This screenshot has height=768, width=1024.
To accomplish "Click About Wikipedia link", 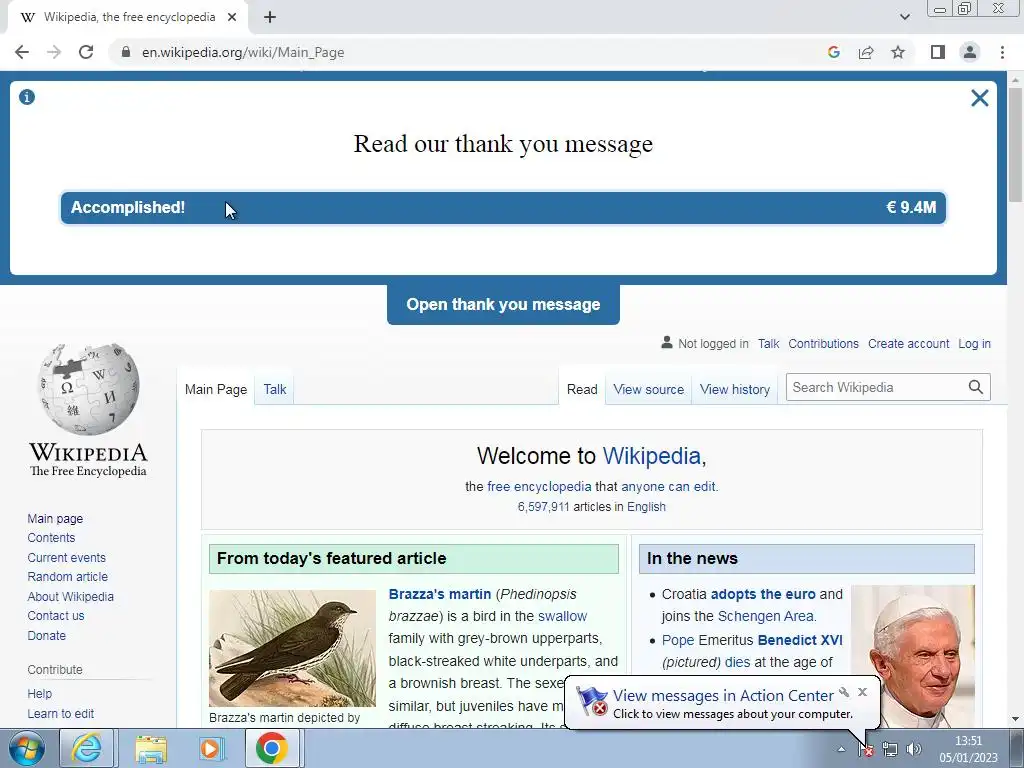I will 71,596.
